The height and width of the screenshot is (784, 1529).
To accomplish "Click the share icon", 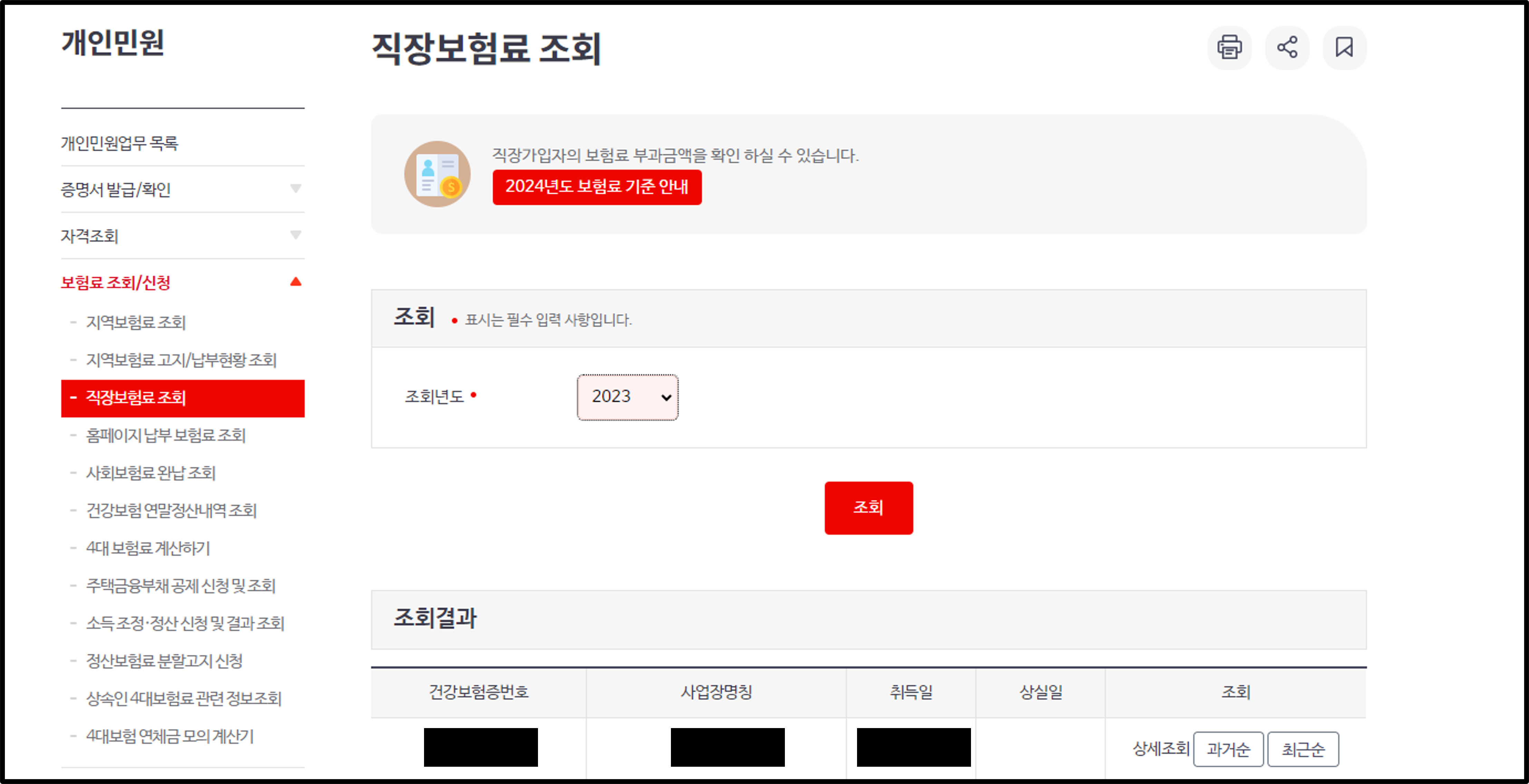I will tap(1286, 48).
